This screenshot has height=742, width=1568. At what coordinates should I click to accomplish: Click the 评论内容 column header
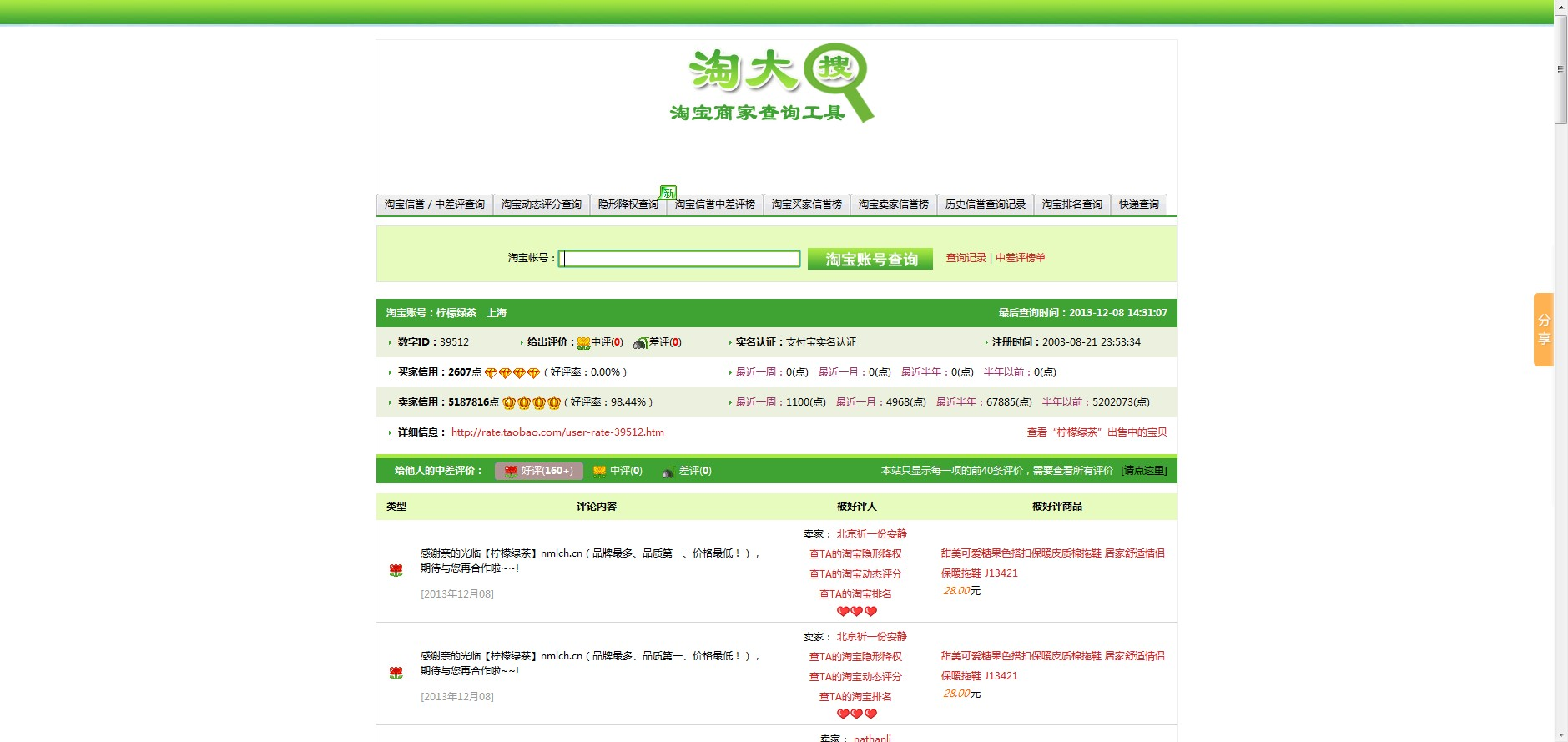click(597, 507)
